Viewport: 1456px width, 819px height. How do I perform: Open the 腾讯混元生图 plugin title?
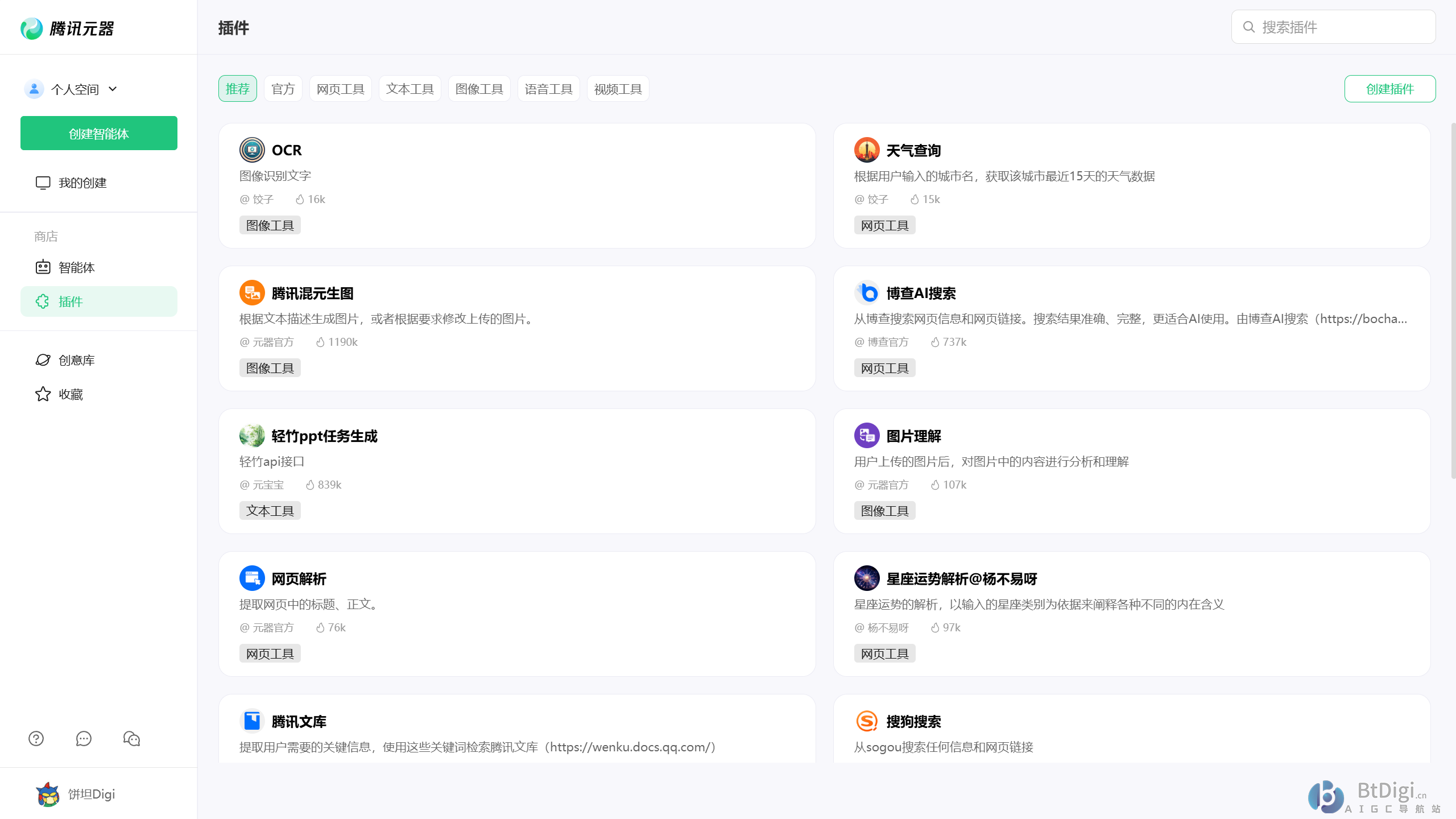[x=313, y=293]
